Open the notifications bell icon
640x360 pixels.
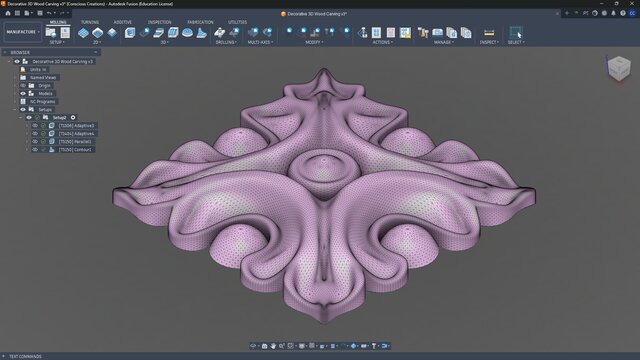(x=613, y=13)
